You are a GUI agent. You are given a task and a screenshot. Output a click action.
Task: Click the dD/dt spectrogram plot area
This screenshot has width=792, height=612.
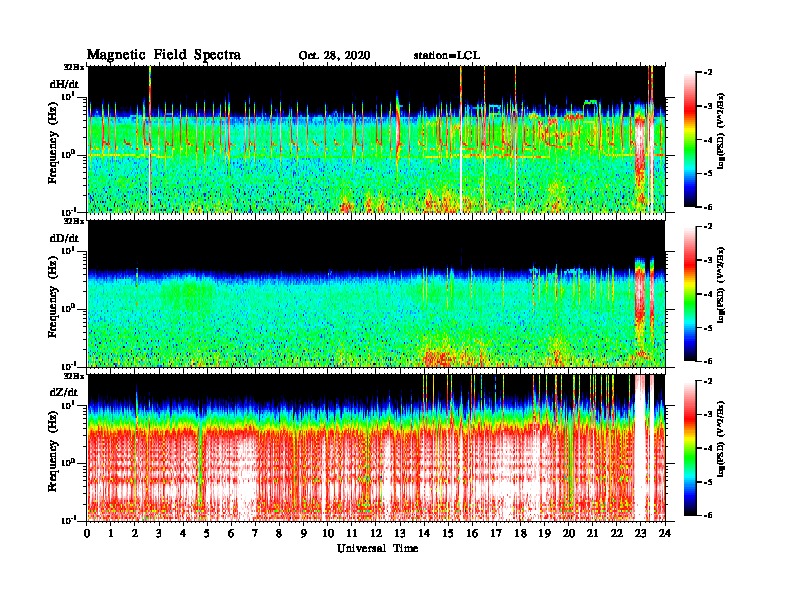pos(377,294)
